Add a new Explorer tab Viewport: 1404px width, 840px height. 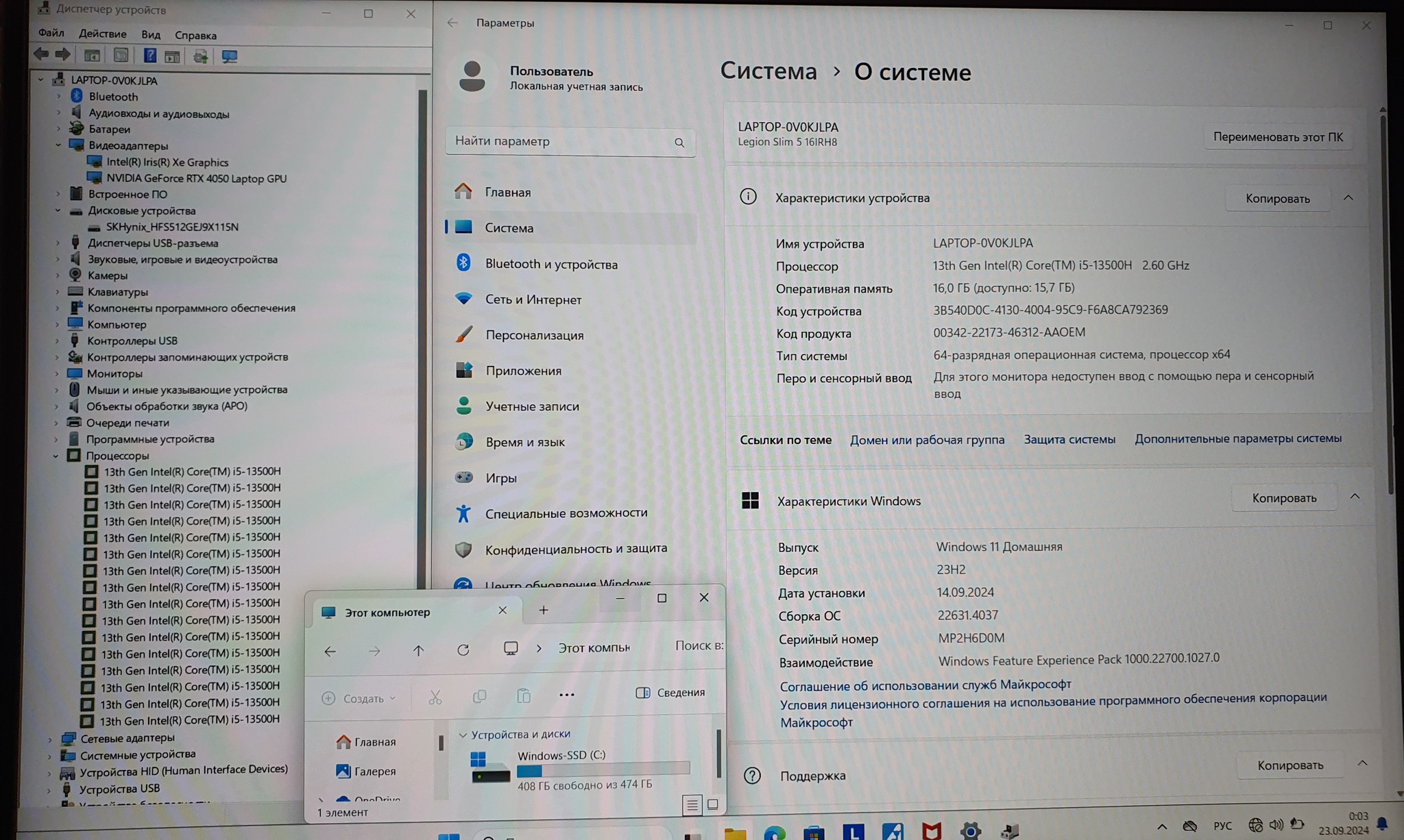[x=543, y=610]
